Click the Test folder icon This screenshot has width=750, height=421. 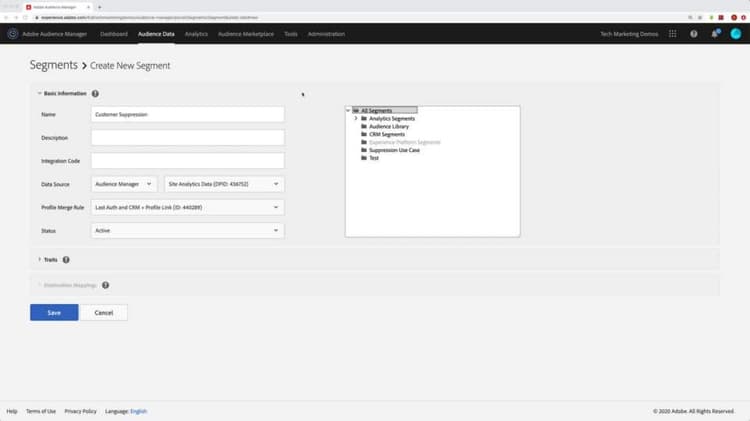point(364,157)
